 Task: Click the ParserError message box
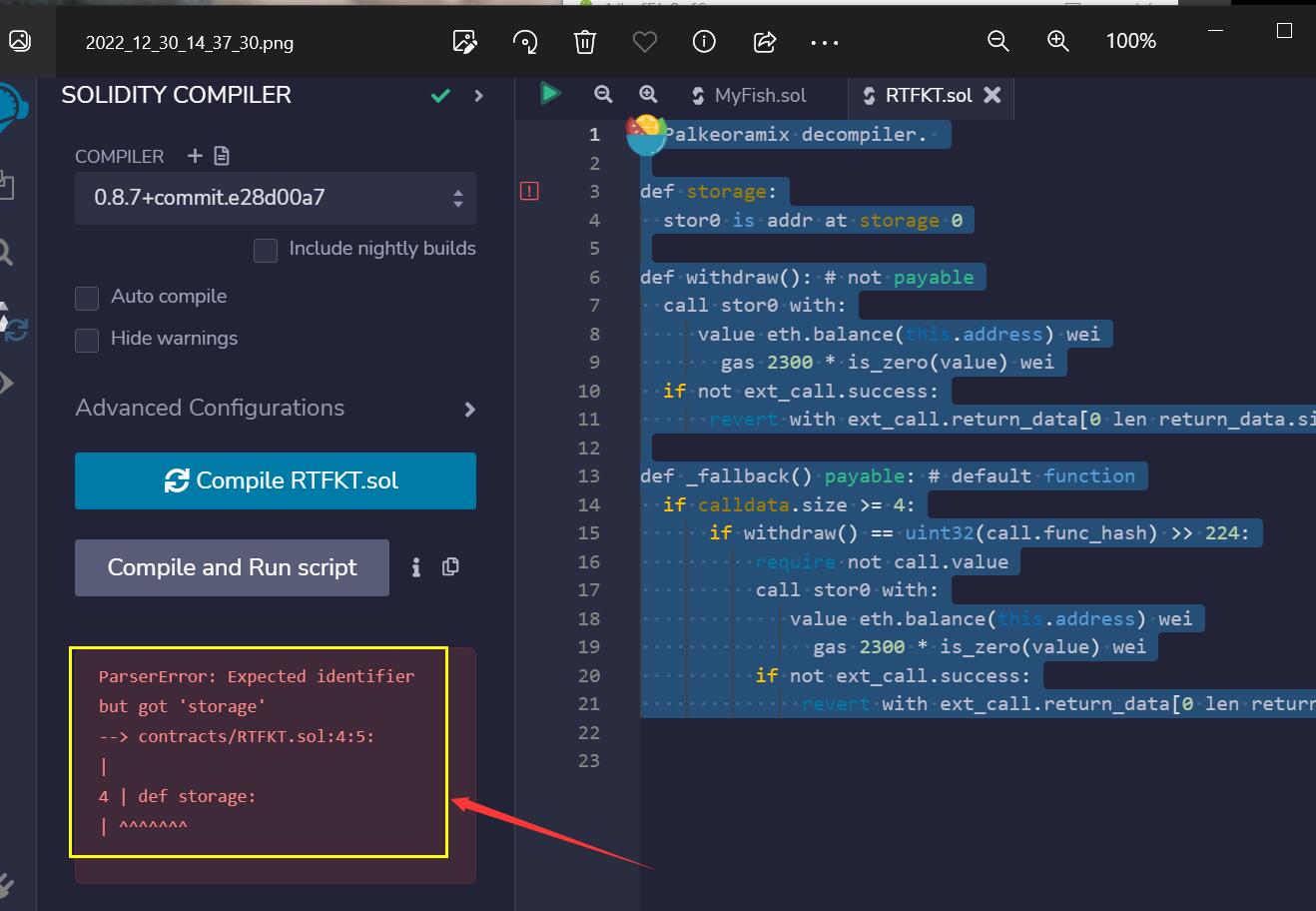276,765
